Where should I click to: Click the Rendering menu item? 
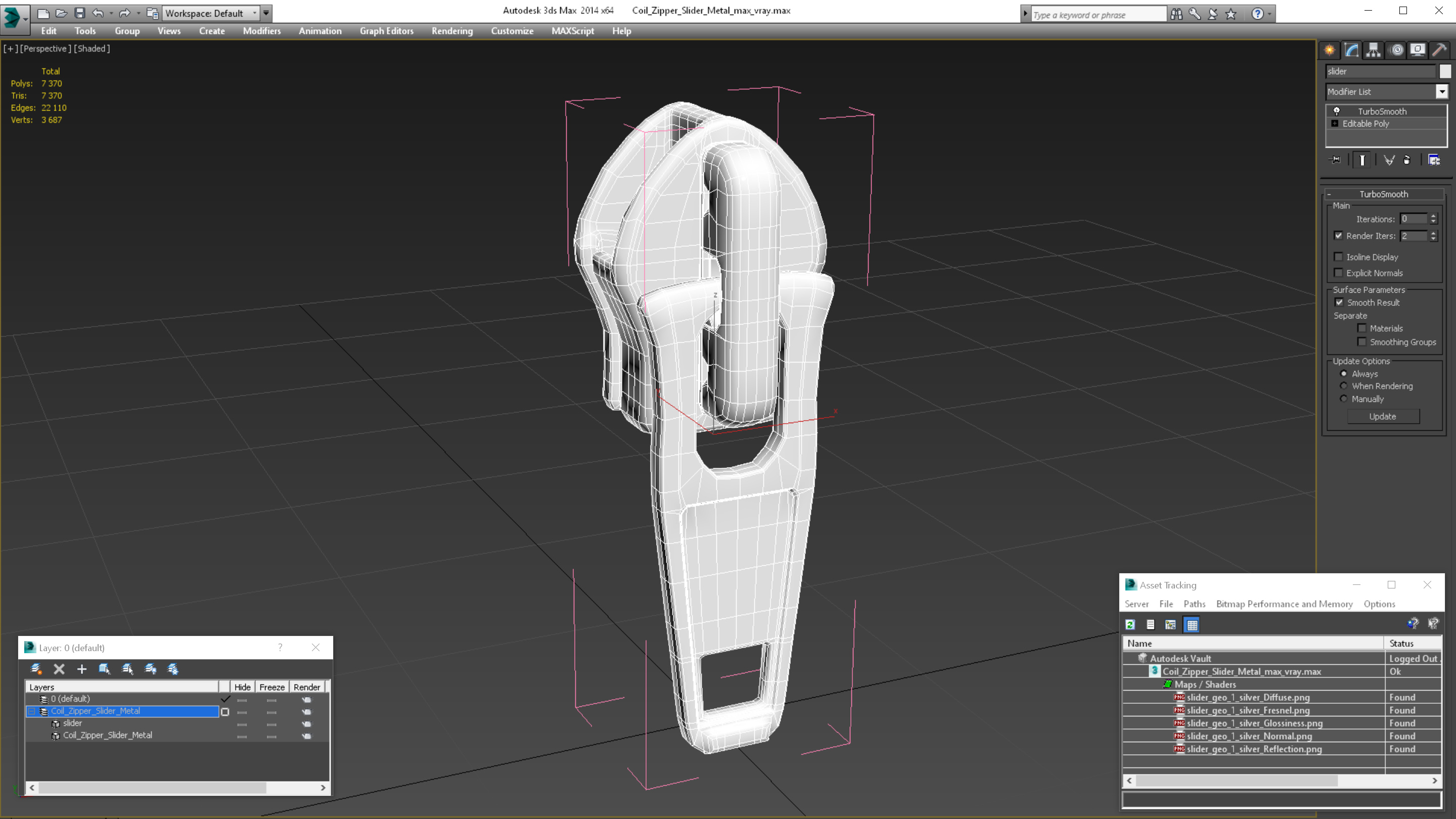[x=452, y=30]
